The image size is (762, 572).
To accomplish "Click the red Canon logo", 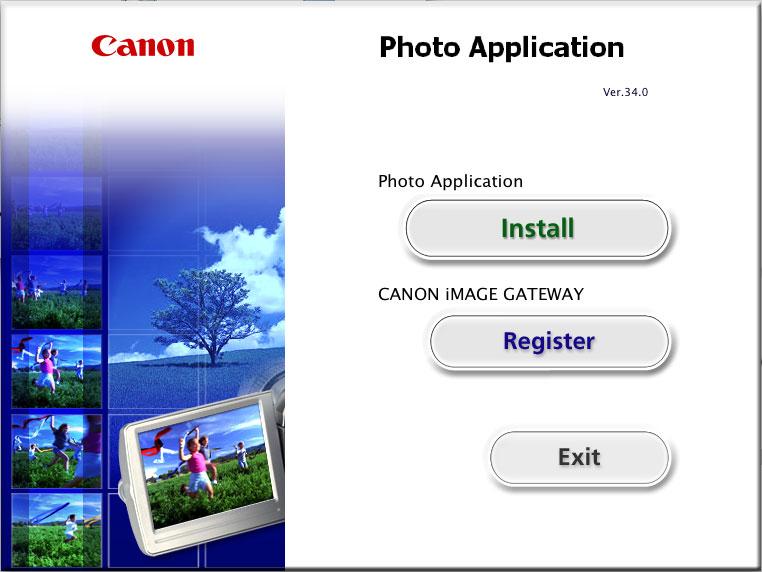I will 143,46.
